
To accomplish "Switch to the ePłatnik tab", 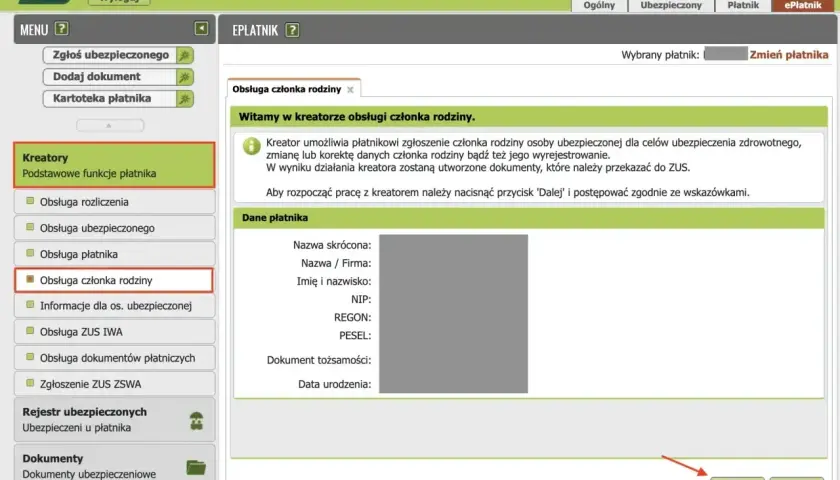I will 802,5.
